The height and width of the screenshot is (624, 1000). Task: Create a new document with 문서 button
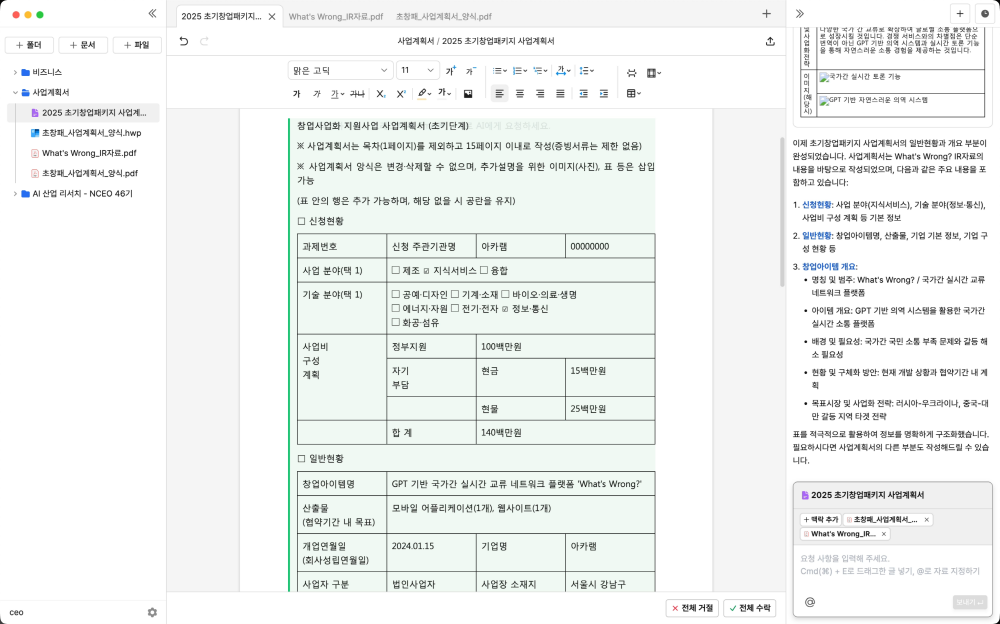tap(83, 45)
